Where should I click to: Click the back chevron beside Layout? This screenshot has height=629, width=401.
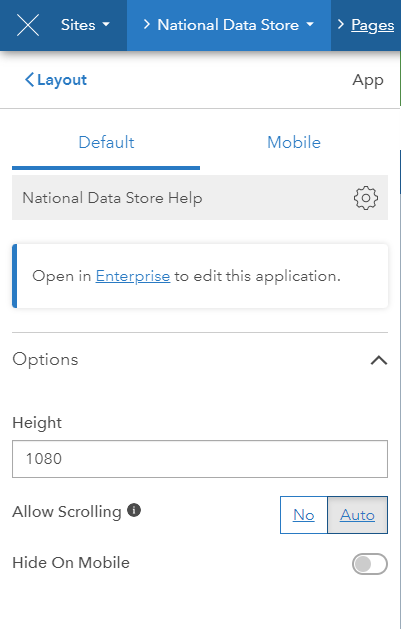29,79
